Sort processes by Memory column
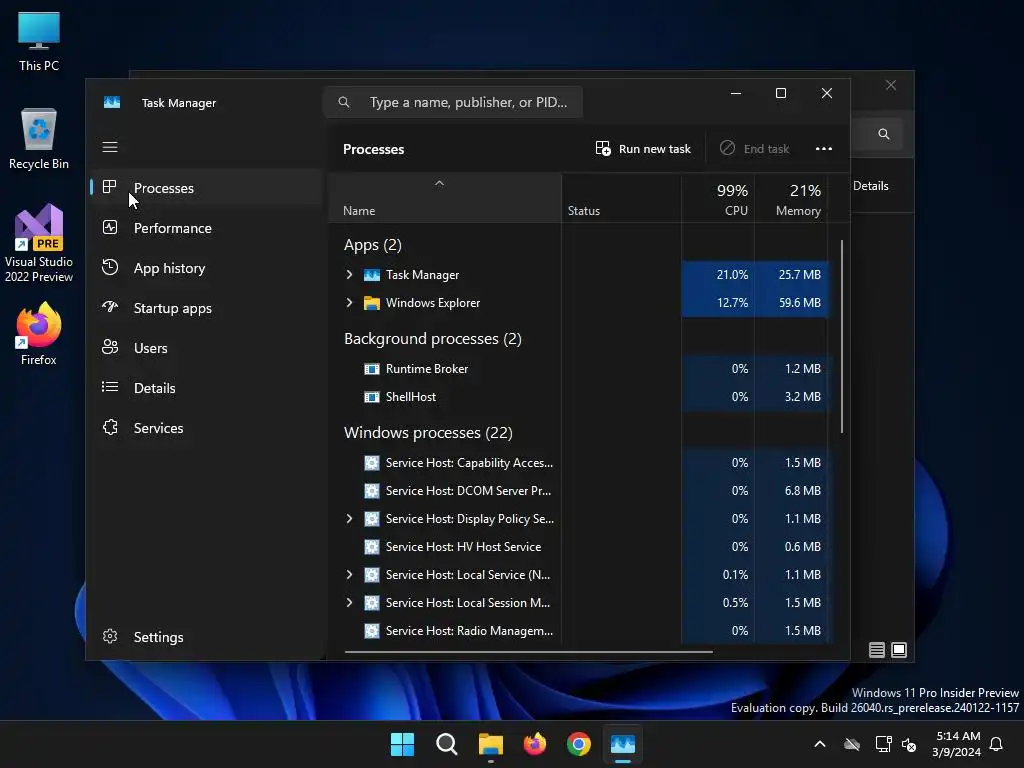 point(792,199)
